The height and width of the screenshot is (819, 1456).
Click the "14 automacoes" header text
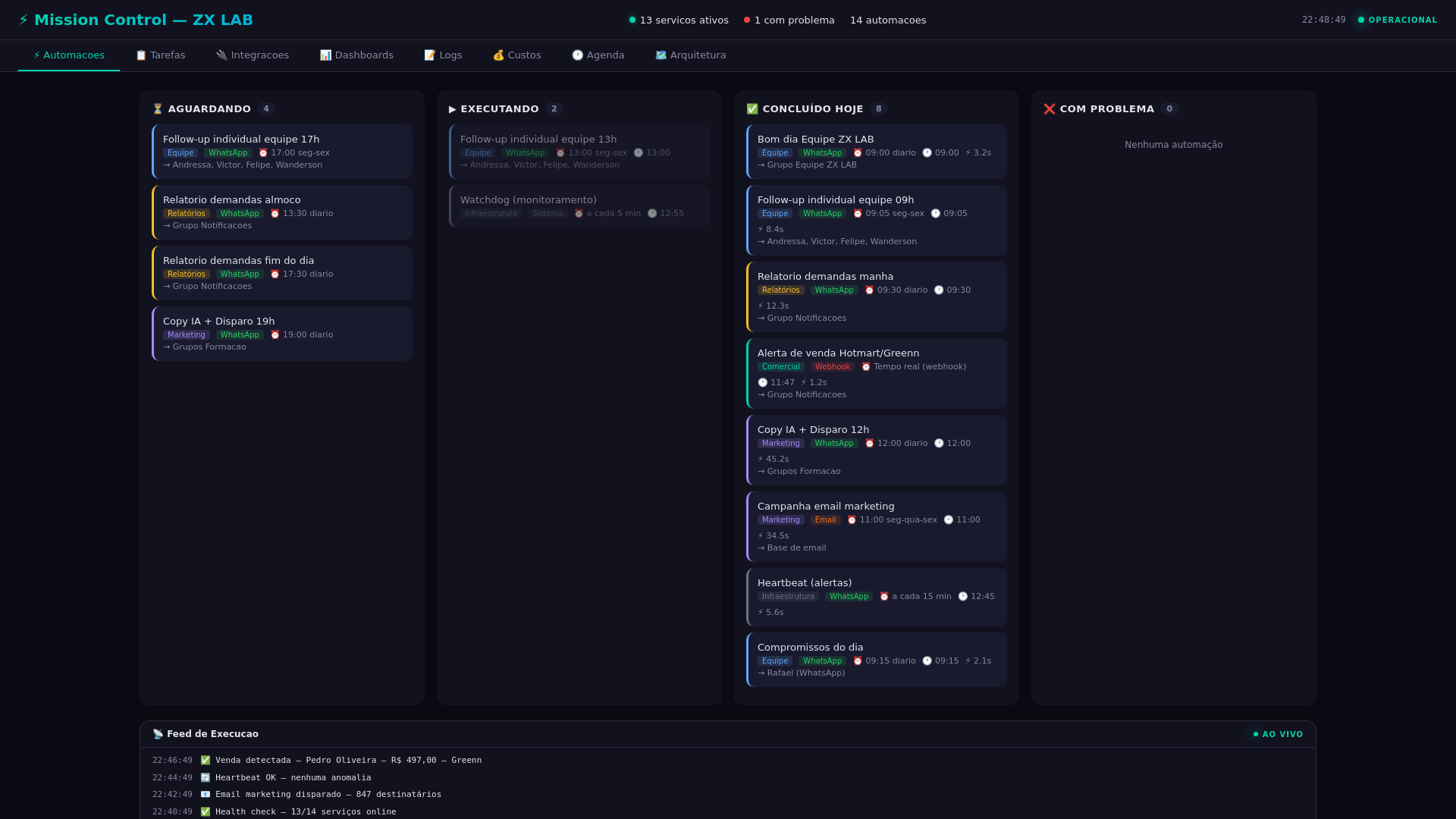coord(888,20)
